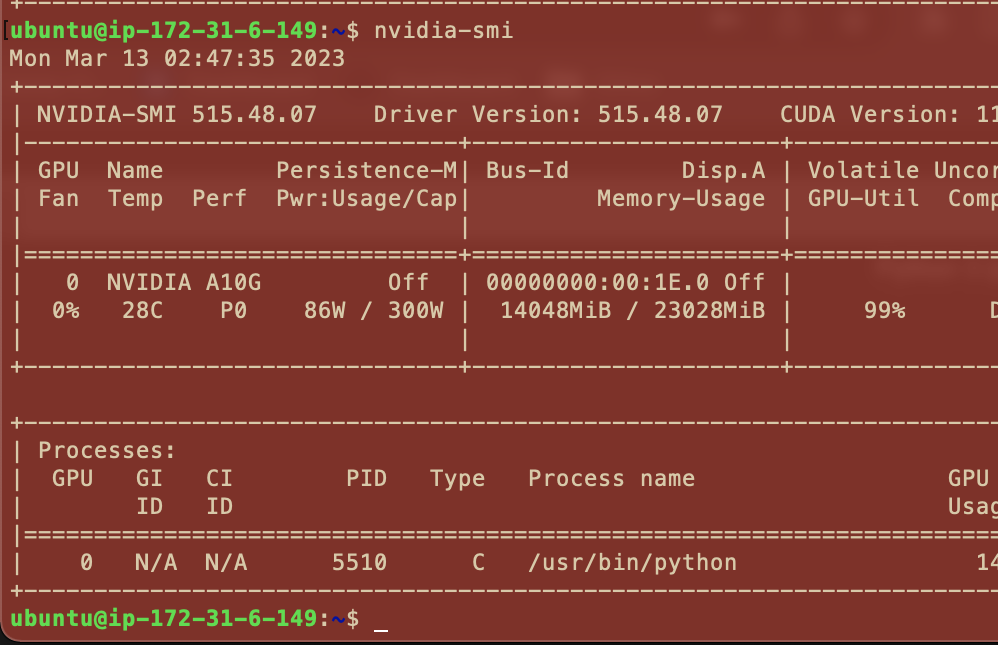Image resolution: width=998 pixels, height=645 pixels.
Task: Click the 99% GPU utilization value
Action: (x=884, y=311)
